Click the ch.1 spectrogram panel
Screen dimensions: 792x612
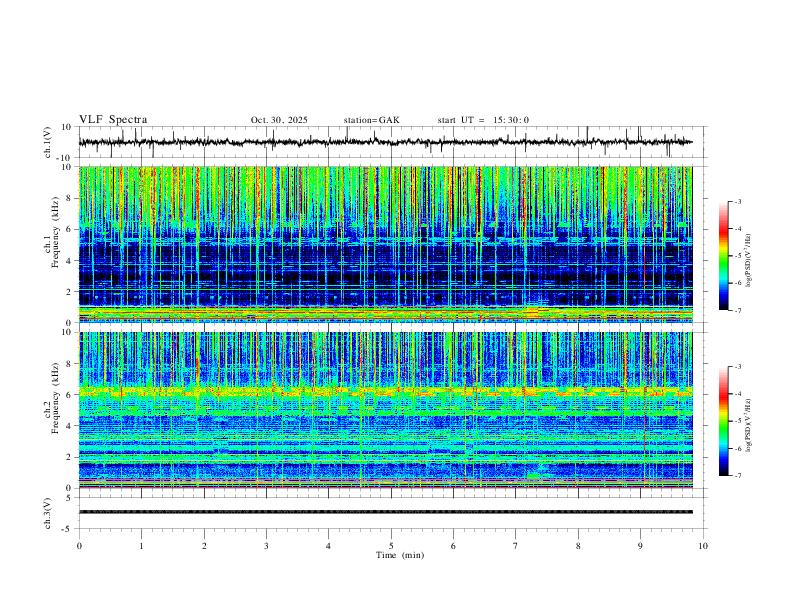click(385, 244)
